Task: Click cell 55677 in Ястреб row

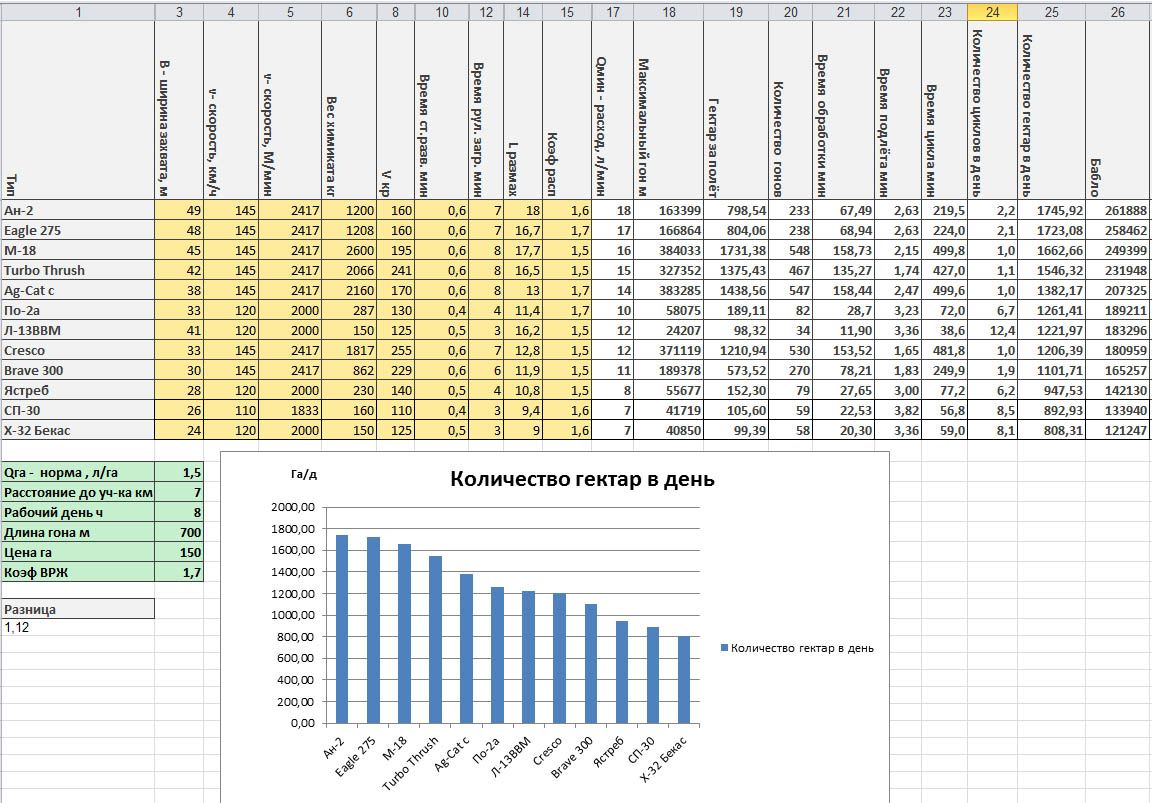Action: pyautogui.click(x=669, y=390)
